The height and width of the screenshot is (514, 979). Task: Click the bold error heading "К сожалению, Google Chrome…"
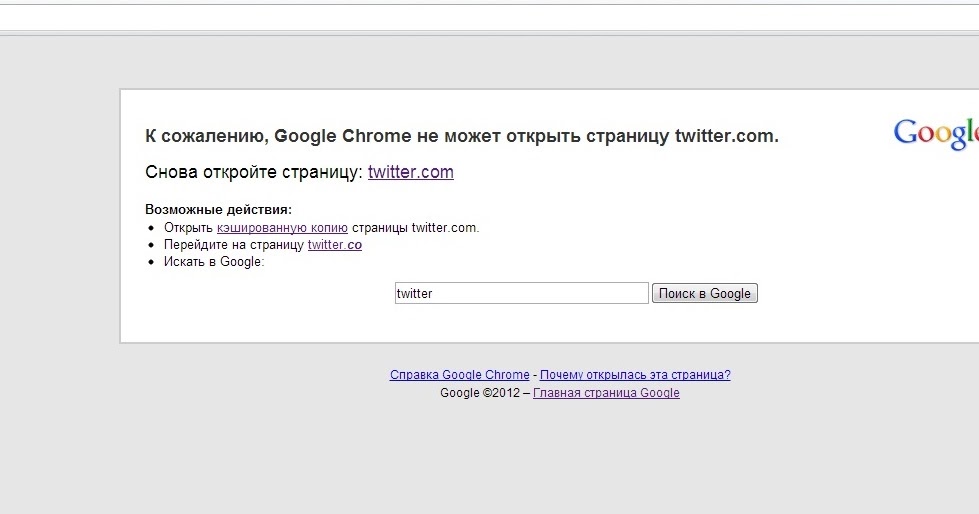coord(461,136)
